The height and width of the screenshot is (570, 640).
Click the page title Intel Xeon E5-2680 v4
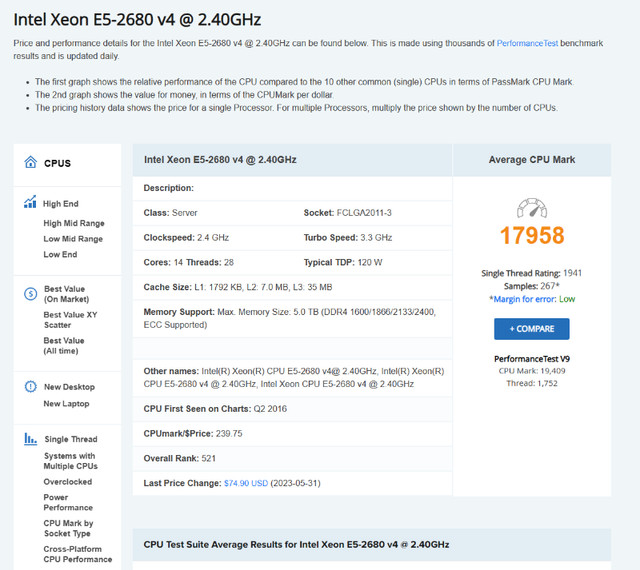pyautogui.click(x=137, y=20)
